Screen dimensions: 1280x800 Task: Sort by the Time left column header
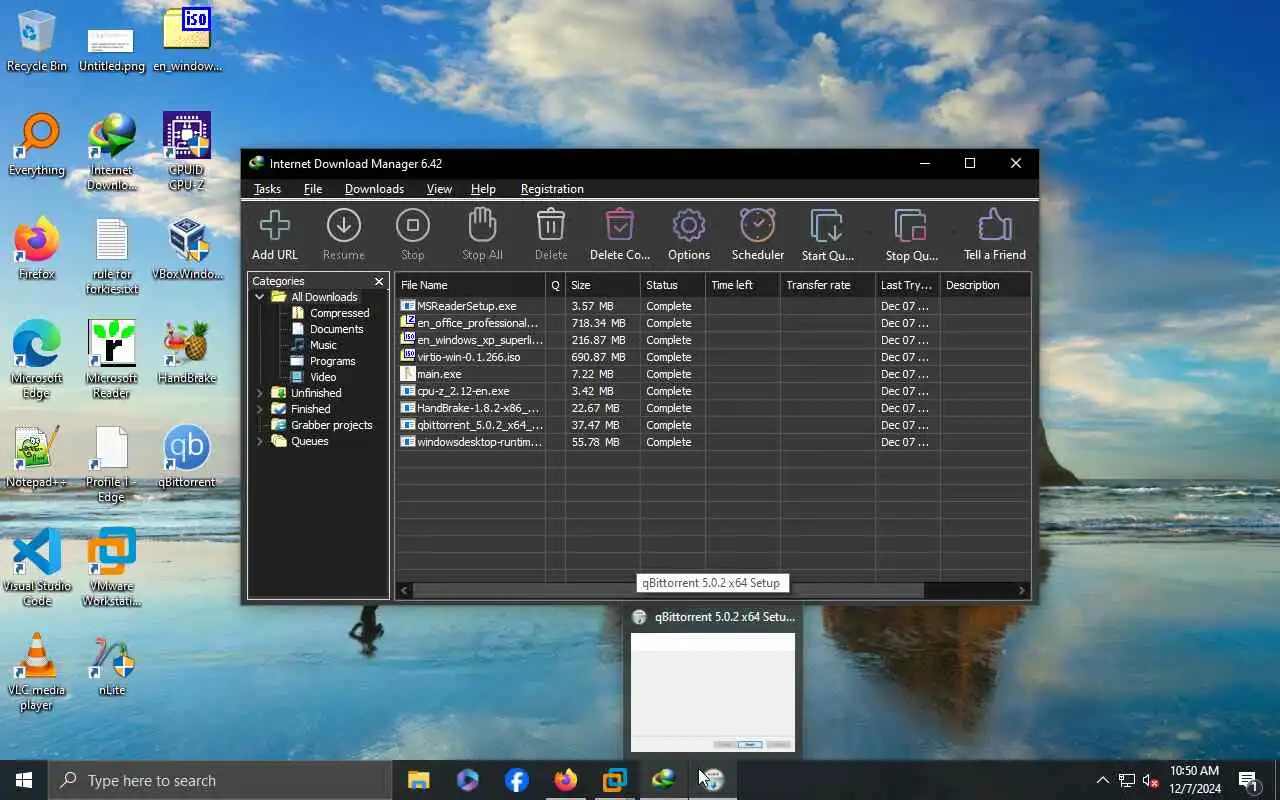tap(743, 285)
